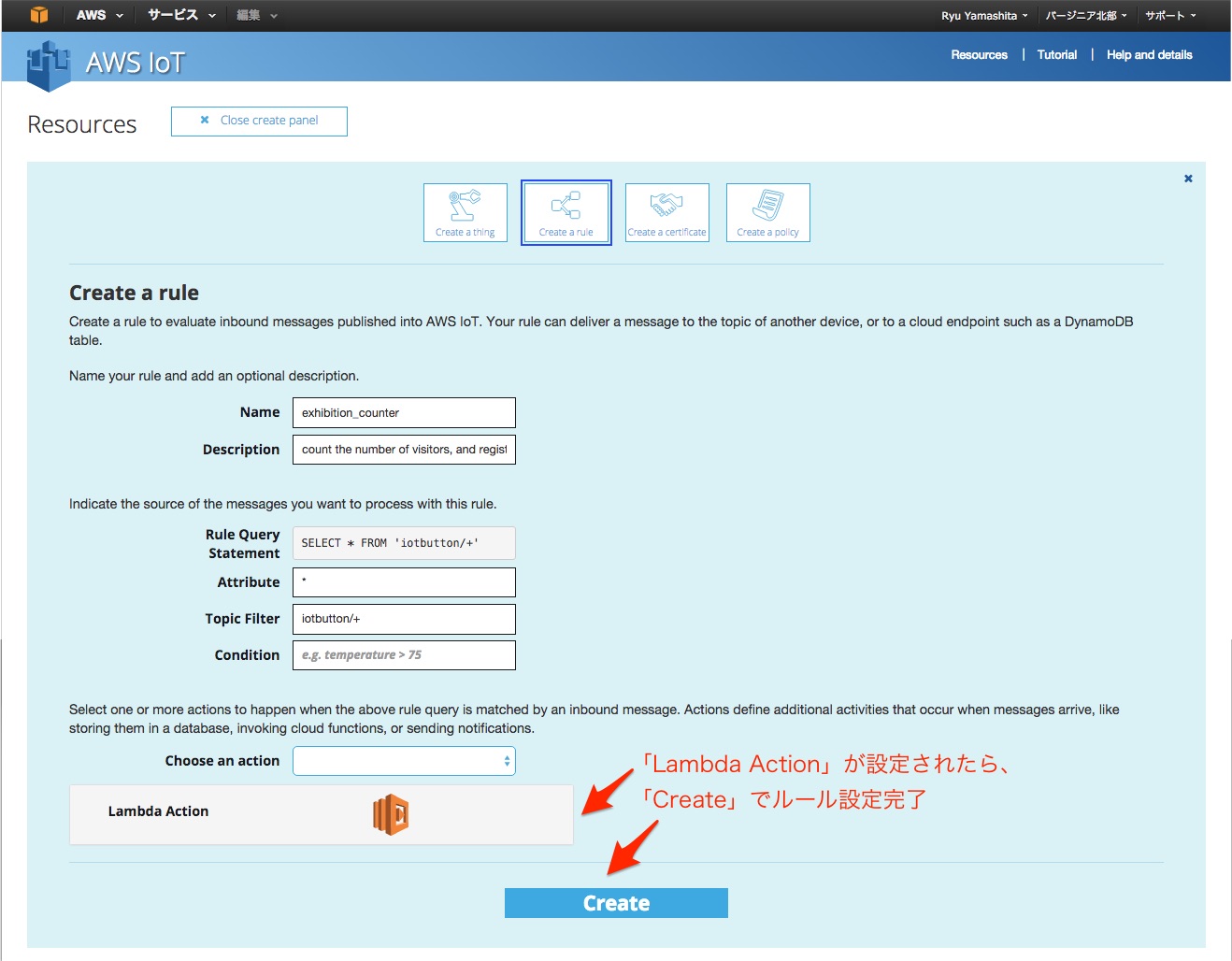The height and width of the screenshot is (961, 1232).
Task: Select the Create a policy icon
Action: click(767, 212)
